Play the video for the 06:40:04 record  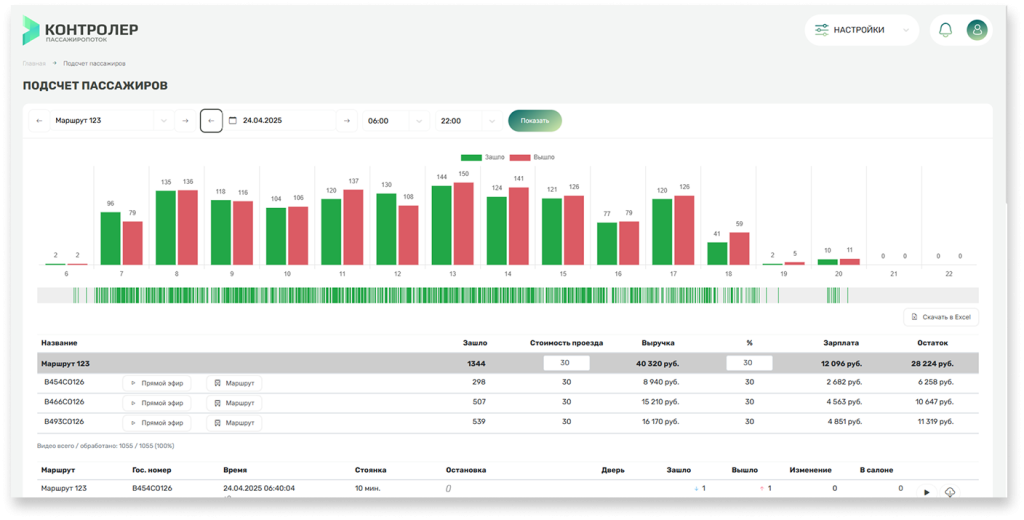click(x=927, y=492)
